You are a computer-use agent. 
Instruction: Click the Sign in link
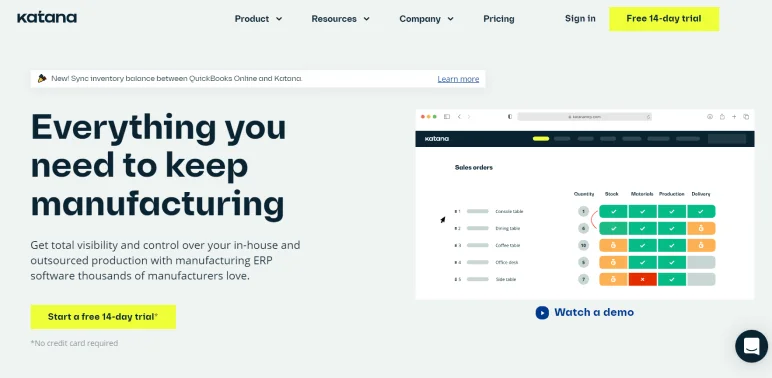click(580, 19)
